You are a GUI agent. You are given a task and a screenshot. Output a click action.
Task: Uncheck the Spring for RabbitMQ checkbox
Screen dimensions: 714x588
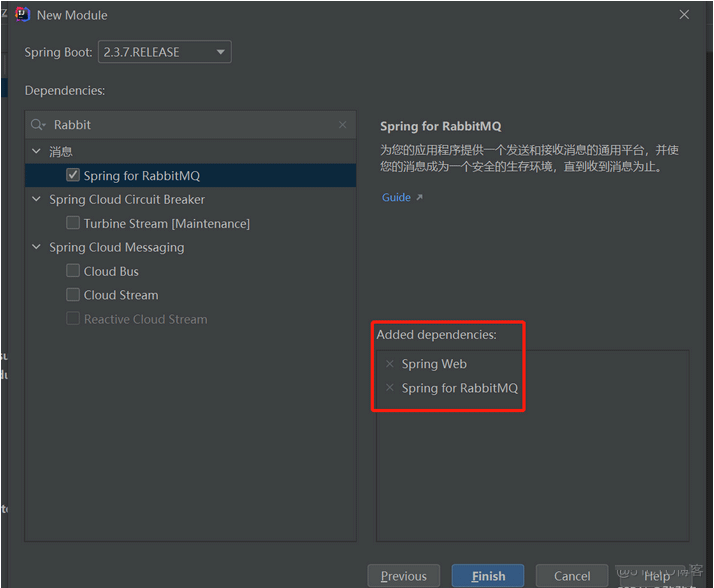[x=73, y=175]
